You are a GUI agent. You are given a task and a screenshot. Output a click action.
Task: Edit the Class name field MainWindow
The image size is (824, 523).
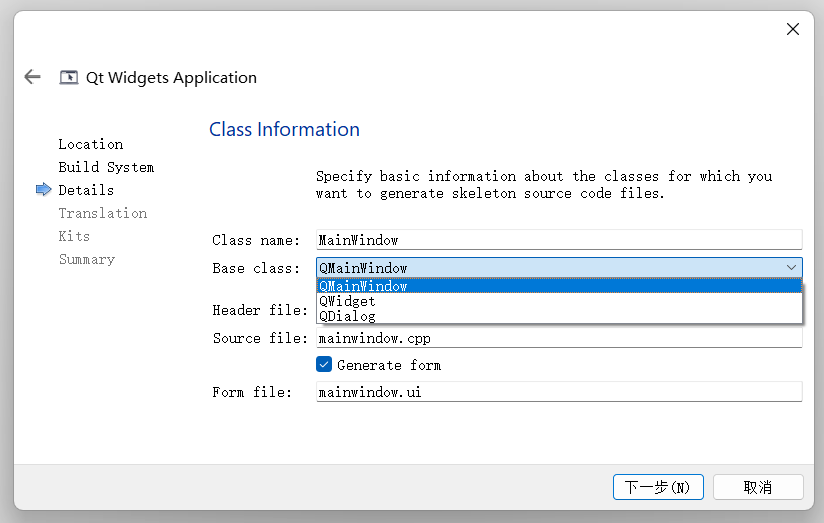[x=559, y=240]
